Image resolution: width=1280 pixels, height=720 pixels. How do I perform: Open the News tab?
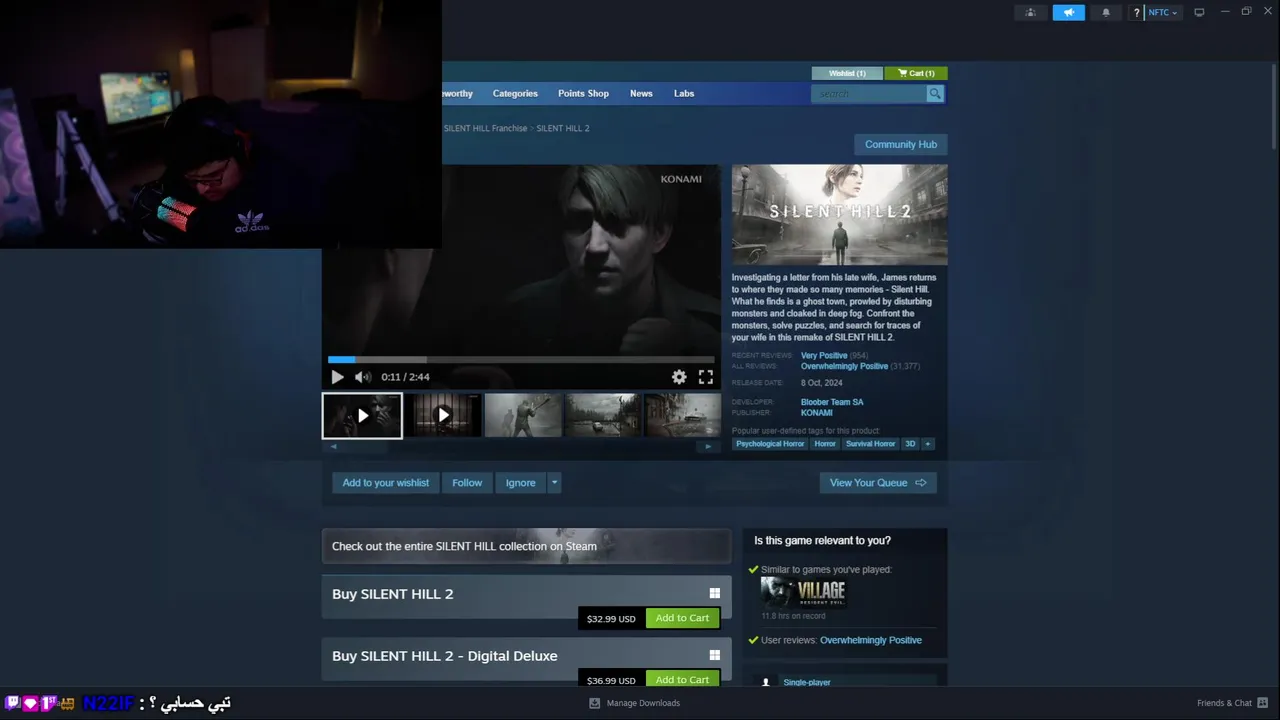[x=641, y=93]
